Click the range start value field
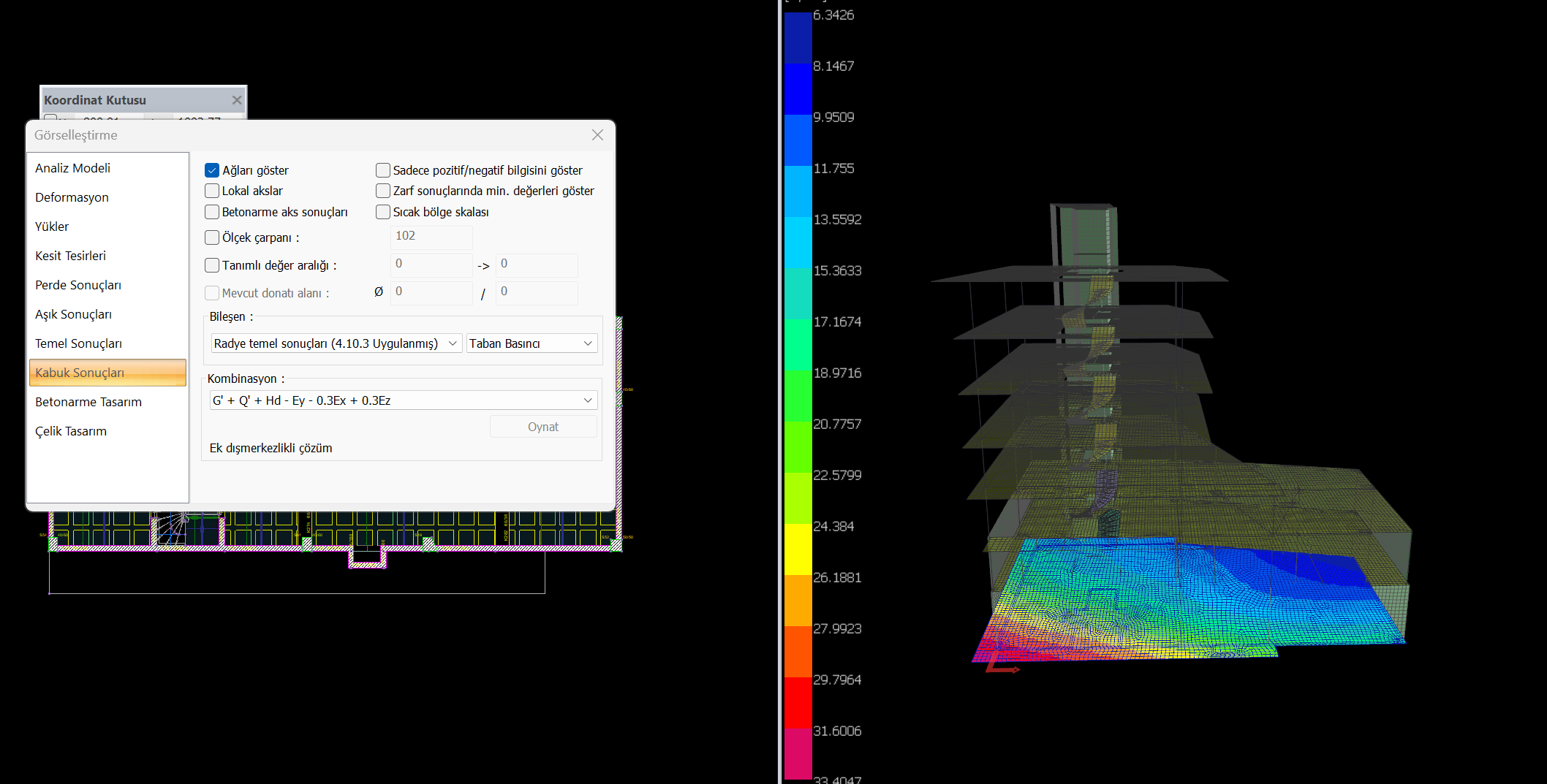Image resolution: width=1547 pixels, height=784 pixels. click(x=431, y=264)
